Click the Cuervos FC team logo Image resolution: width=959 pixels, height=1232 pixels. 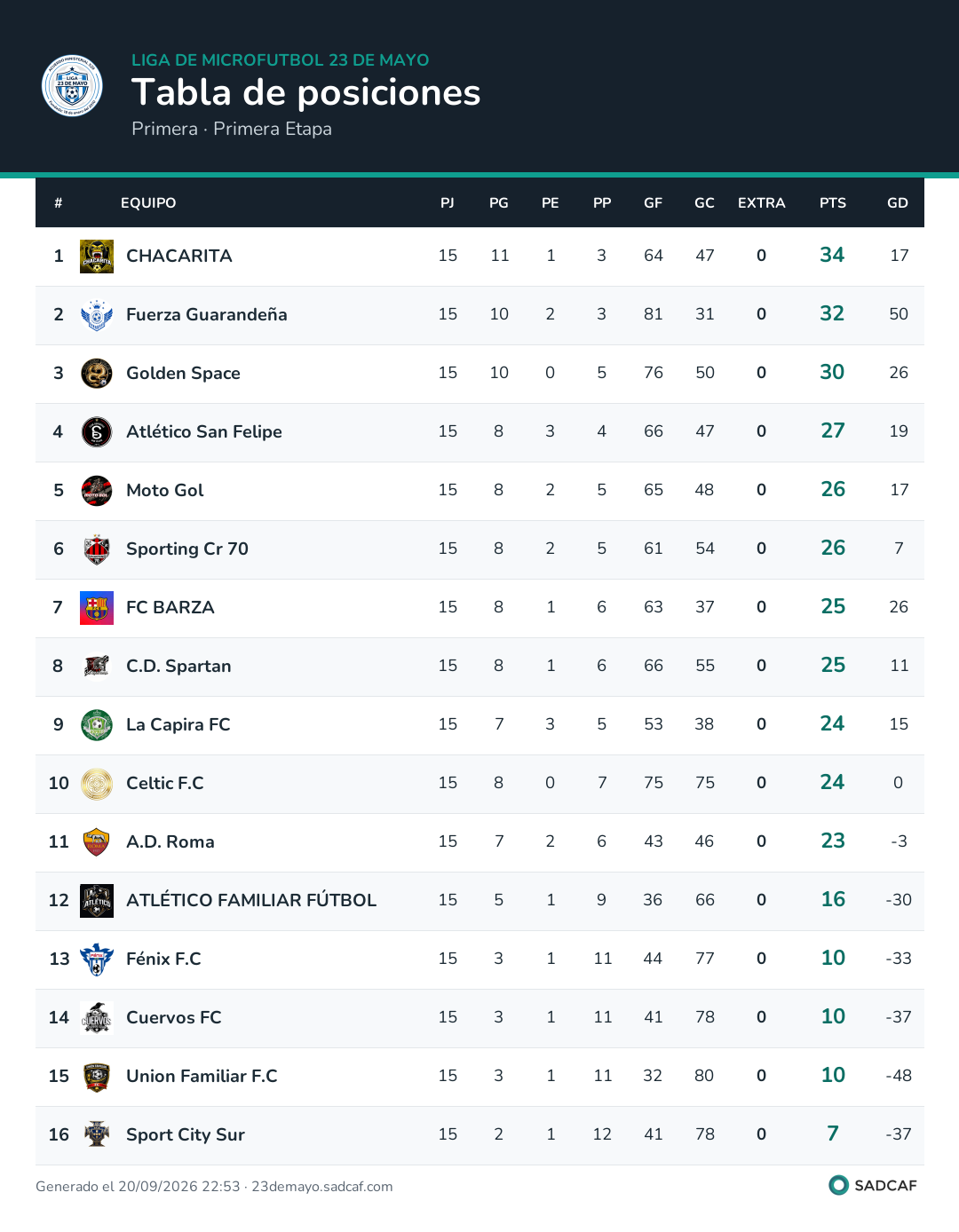(97, 1018)
